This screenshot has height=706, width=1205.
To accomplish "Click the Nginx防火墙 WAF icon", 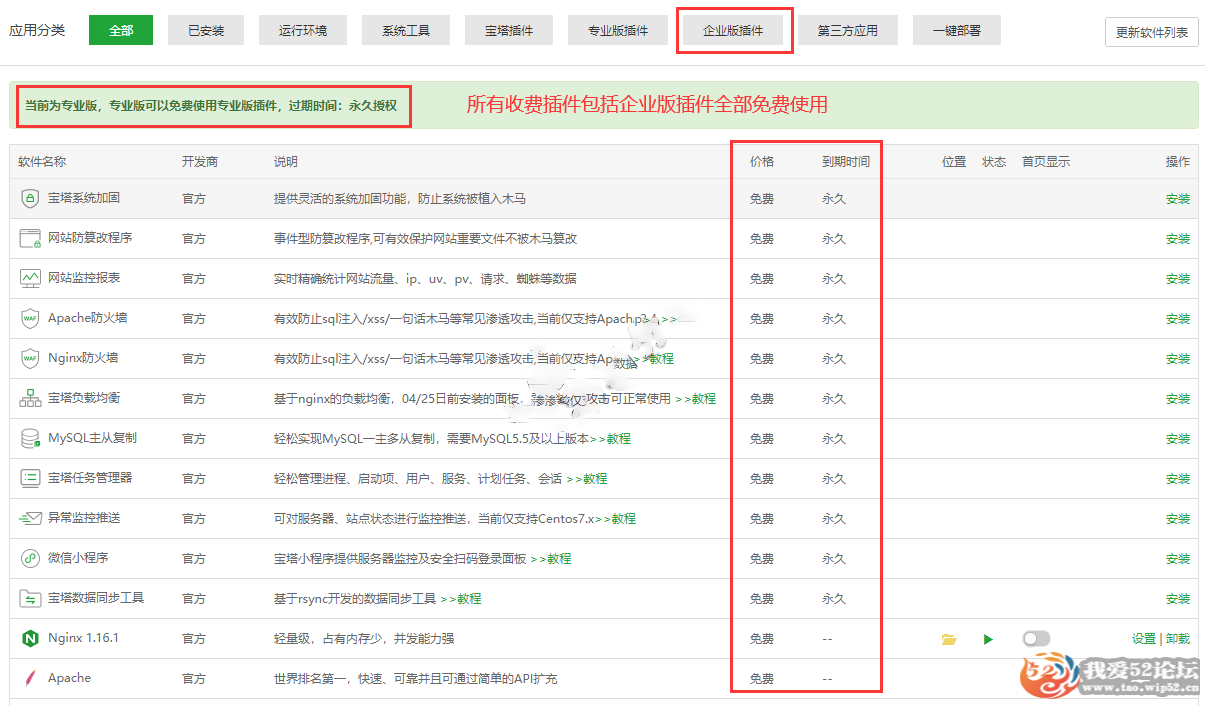I will point(30,359).
